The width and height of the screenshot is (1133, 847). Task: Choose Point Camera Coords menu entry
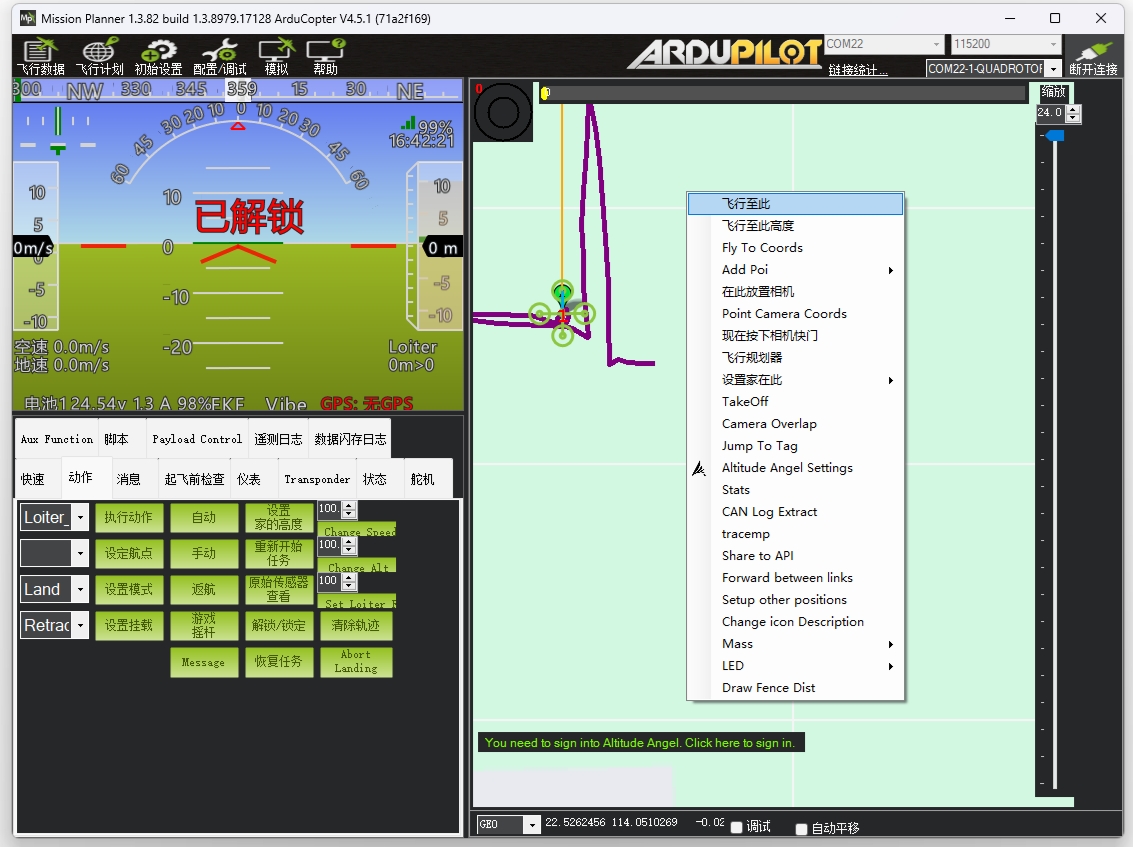click(x=796, y=314)
